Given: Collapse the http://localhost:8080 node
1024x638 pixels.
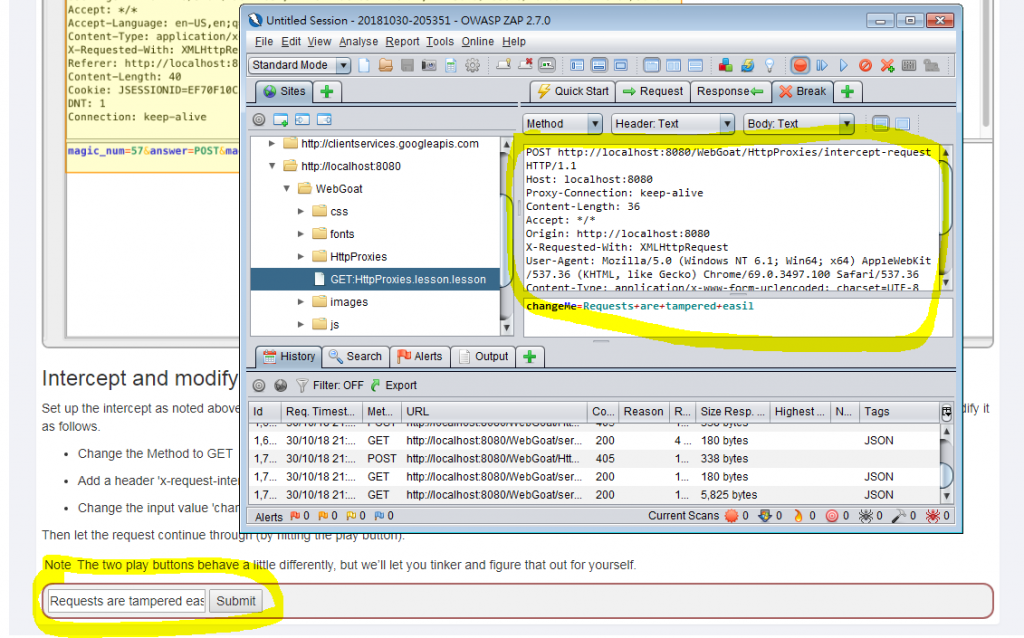Looking at the screenshot, I should [272, 166].
